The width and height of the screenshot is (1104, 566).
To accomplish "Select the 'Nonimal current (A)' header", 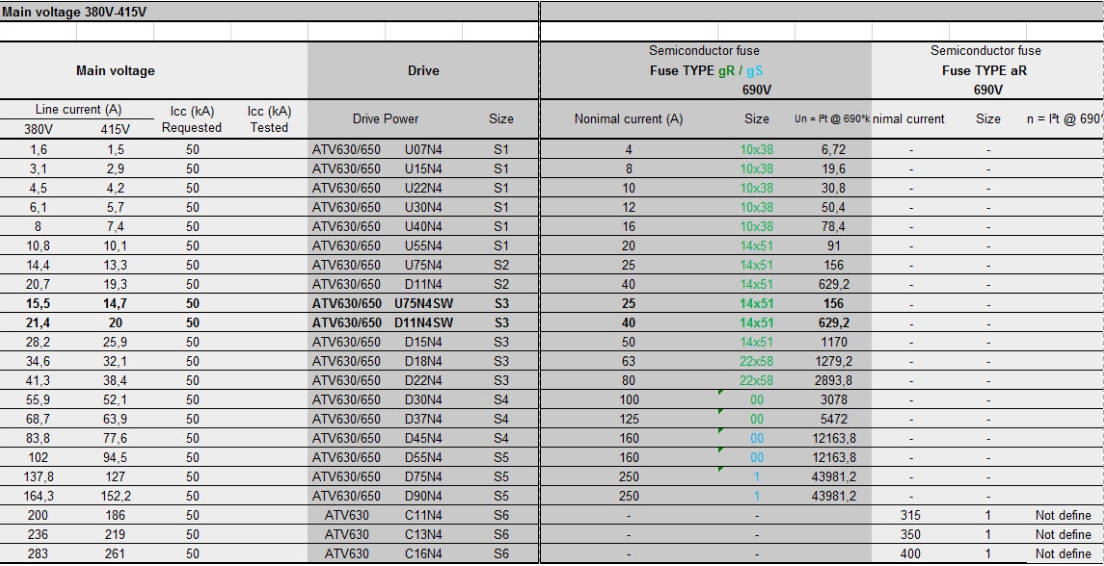I will [628, 119].
